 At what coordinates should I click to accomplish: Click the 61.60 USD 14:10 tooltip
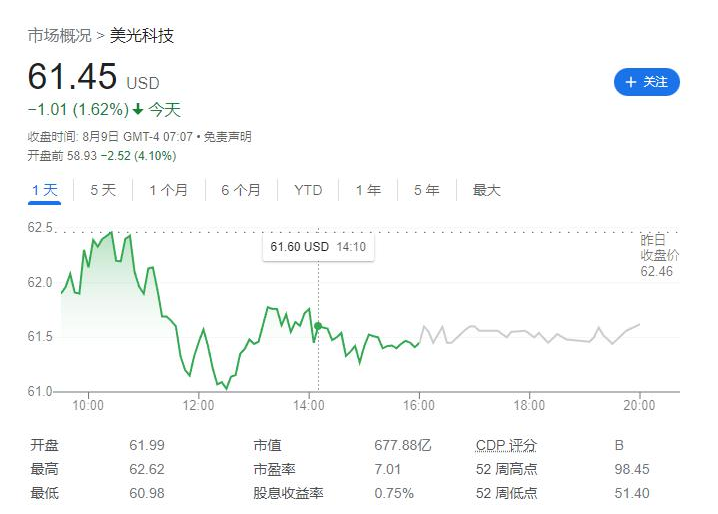[x=318, y=247]
